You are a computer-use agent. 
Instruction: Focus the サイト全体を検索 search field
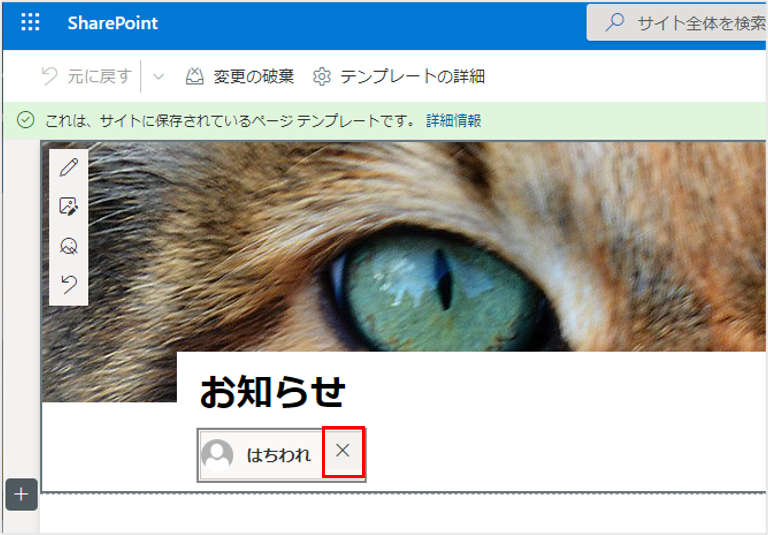pos(677,23)
